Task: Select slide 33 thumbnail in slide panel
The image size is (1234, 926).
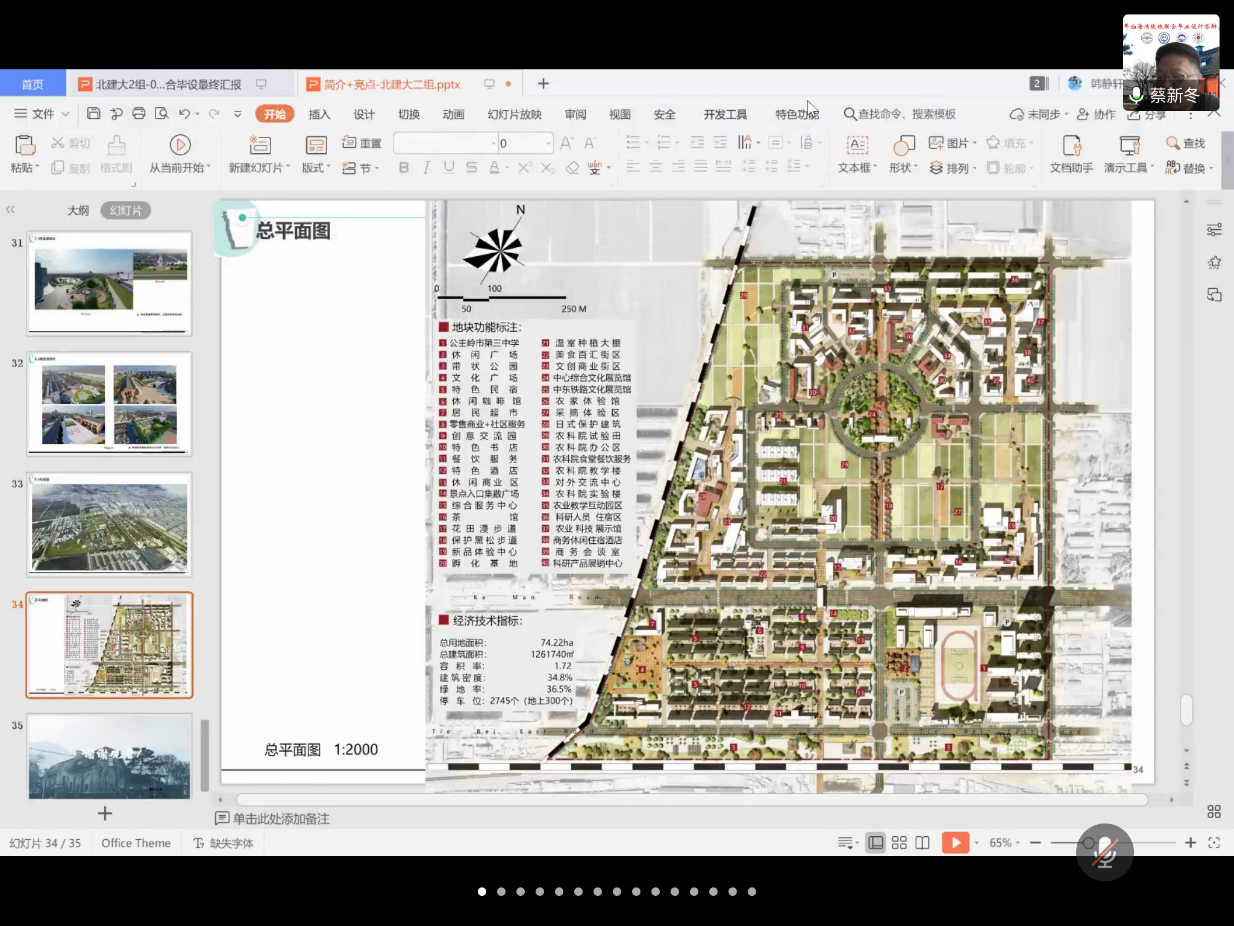Action: click(109, 524)
